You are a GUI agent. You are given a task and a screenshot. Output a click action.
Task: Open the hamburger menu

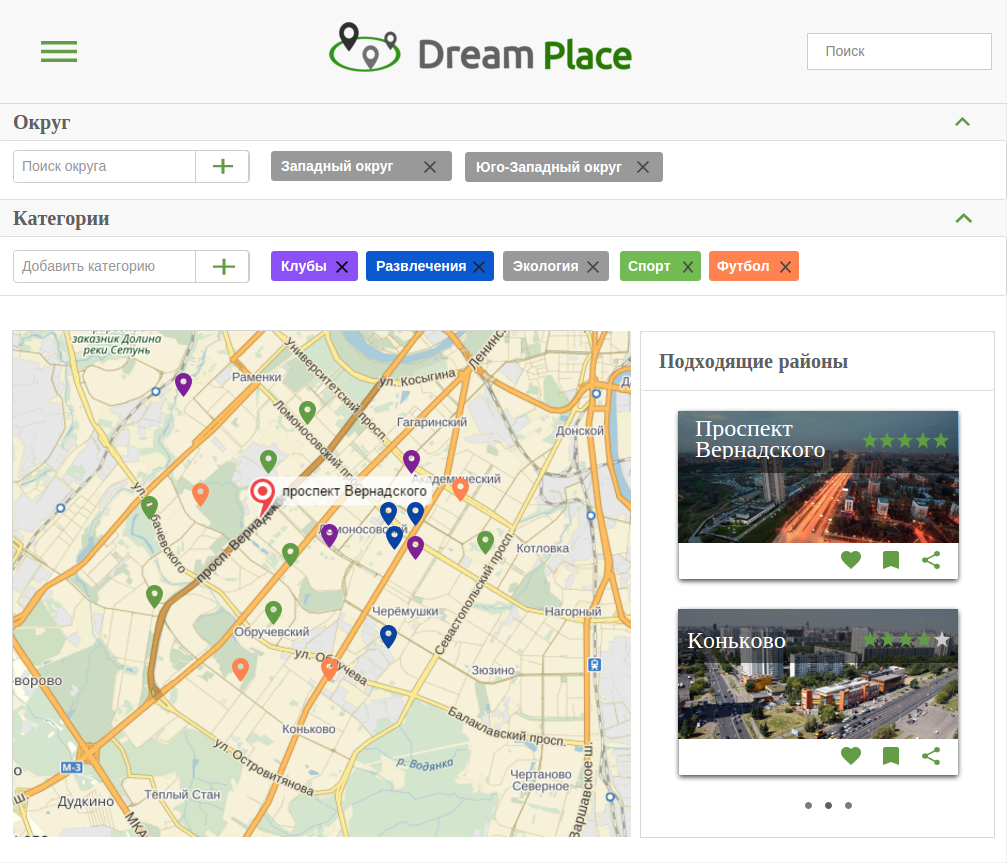[58, 51]
